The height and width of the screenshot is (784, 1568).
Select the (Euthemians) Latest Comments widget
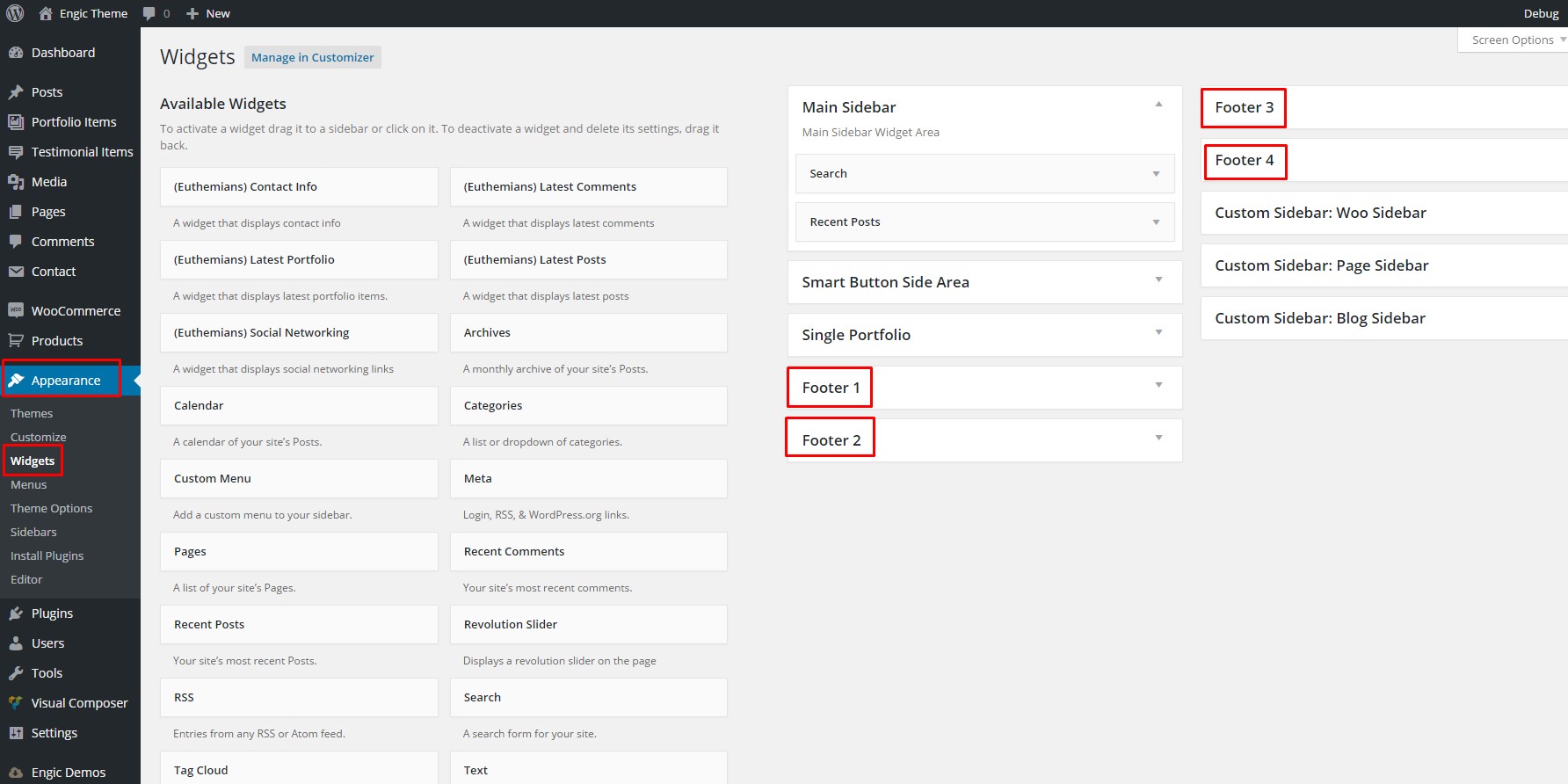(x=589, y=186)
